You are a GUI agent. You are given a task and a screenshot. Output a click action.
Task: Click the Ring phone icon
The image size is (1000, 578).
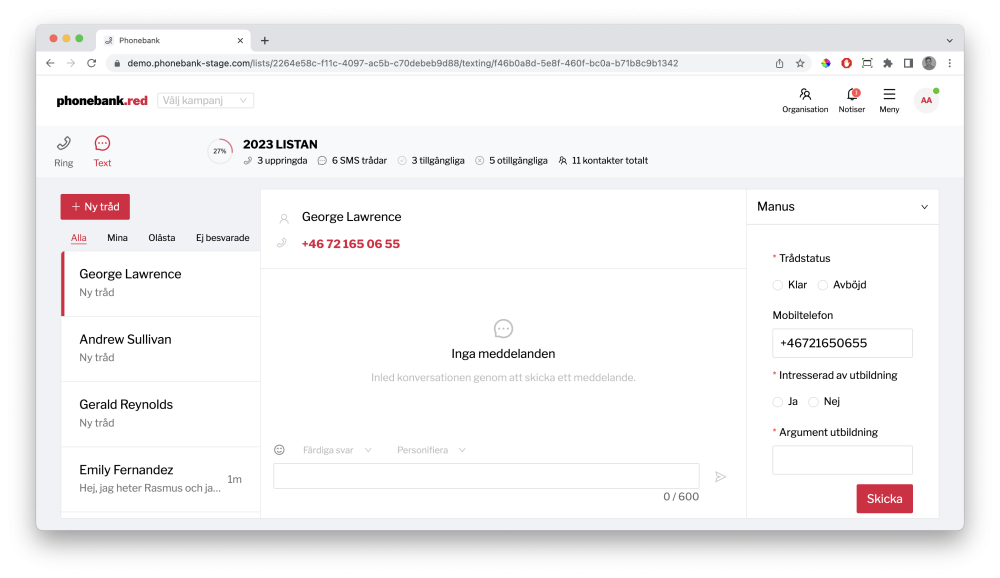[64, 144]
